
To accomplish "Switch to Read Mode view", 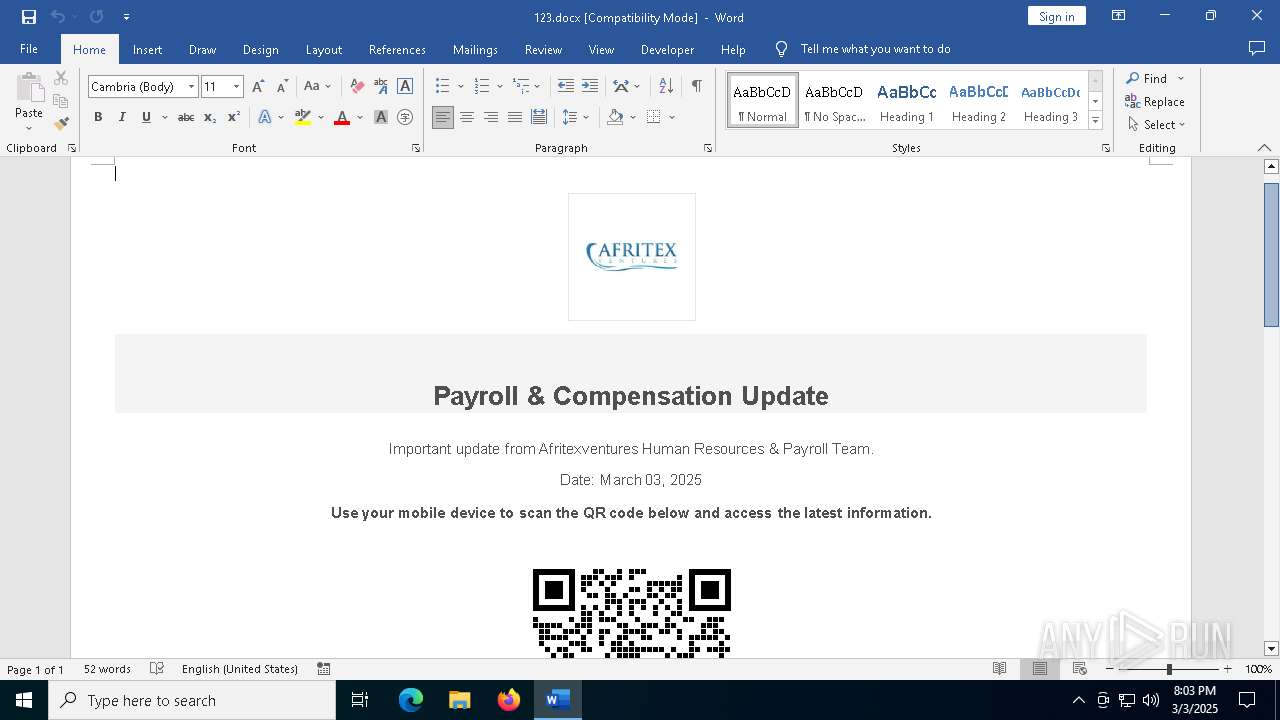I will tap(999, 669).
